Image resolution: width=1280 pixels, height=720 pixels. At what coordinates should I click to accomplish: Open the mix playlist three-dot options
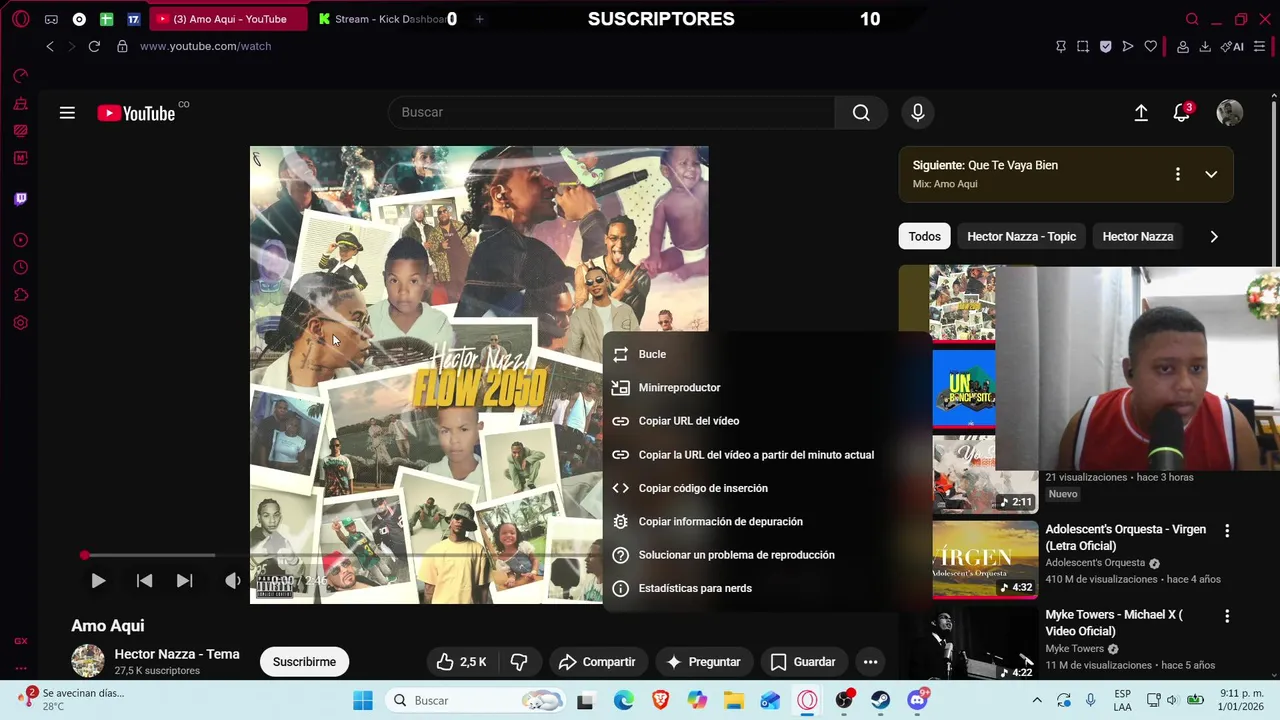tap(1177, 174)
